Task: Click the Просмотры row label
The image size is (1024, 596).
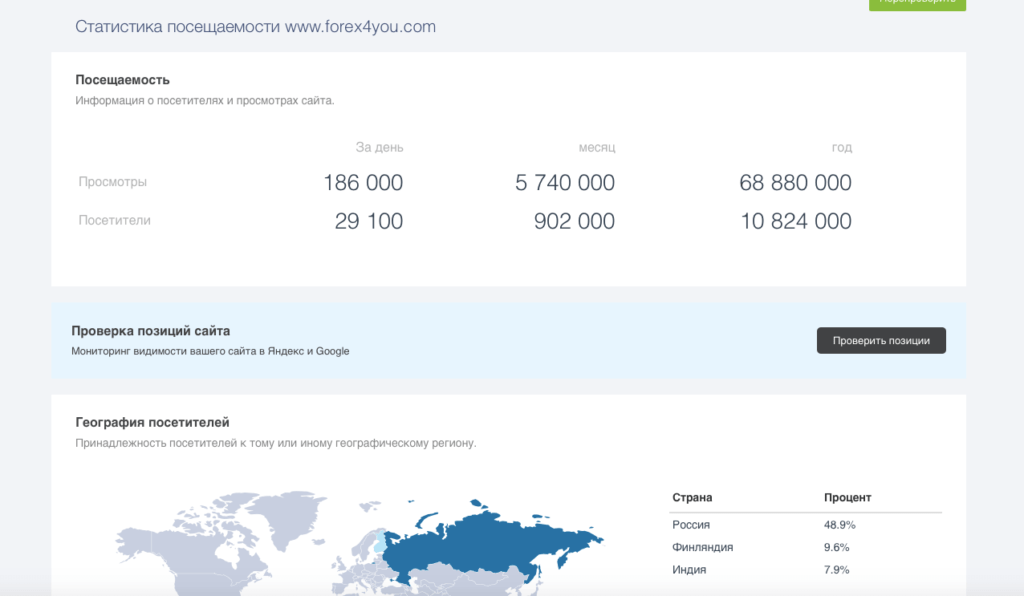Action: (113, 182)
